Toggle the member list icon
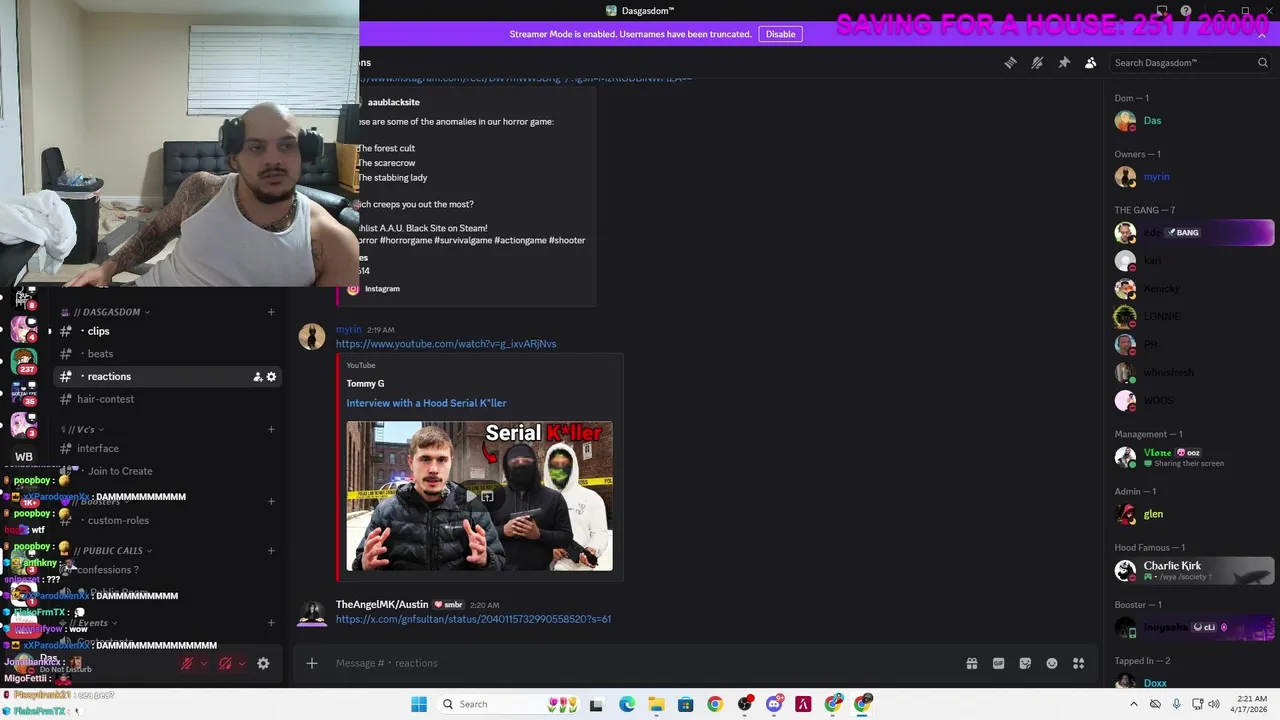The width and height of the screenshot is (1280, 720). click(1091, 63)
